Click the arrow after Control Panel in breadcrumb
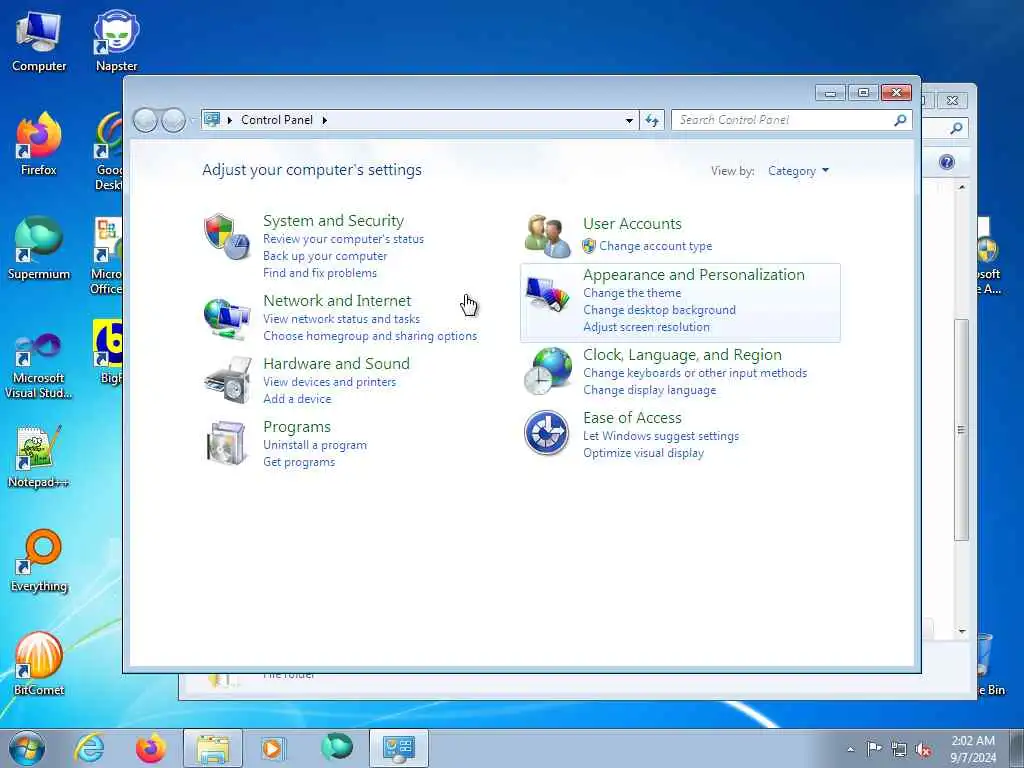This screenshot has width=1024, height=768. click(325, 120)
